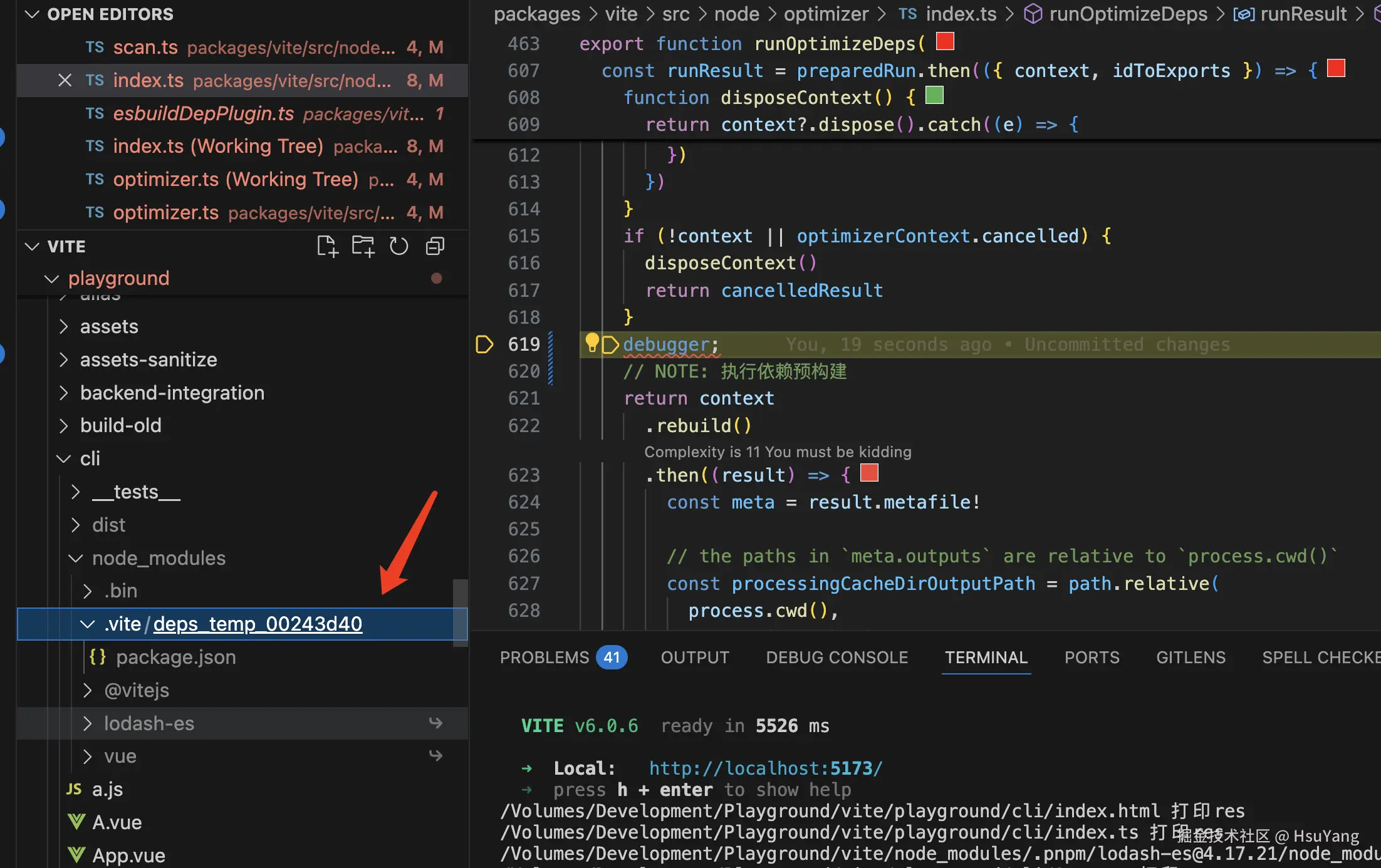Click the red color swatch on line 623
This screenshot has width=1381, height=868.
point(869,473)
